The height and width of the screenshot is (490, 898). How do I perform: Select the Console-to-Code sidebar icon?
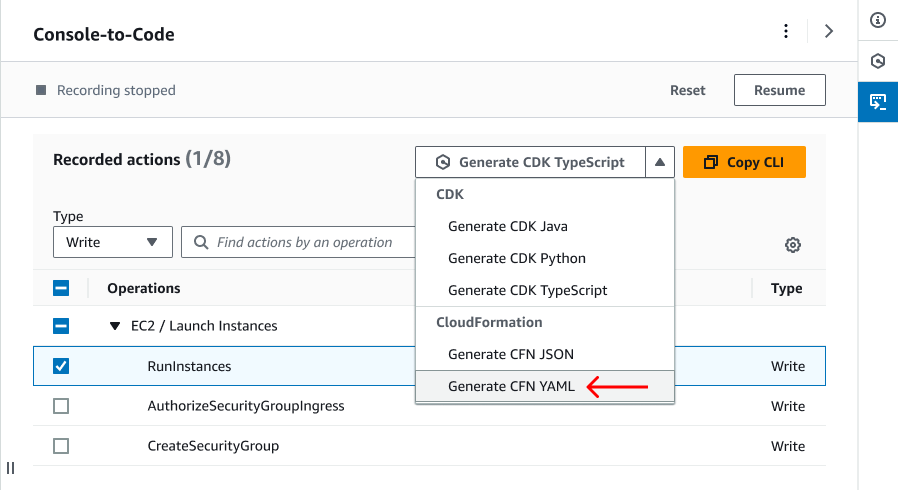click(878, 102)
